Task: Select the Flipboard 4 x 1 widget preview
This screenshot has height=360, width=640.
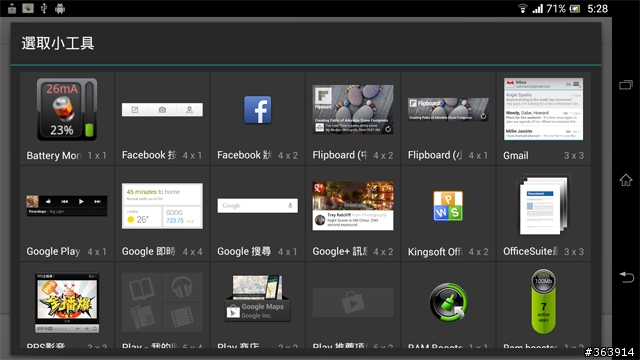Action: pyautogui.click(x=448, y=109)
